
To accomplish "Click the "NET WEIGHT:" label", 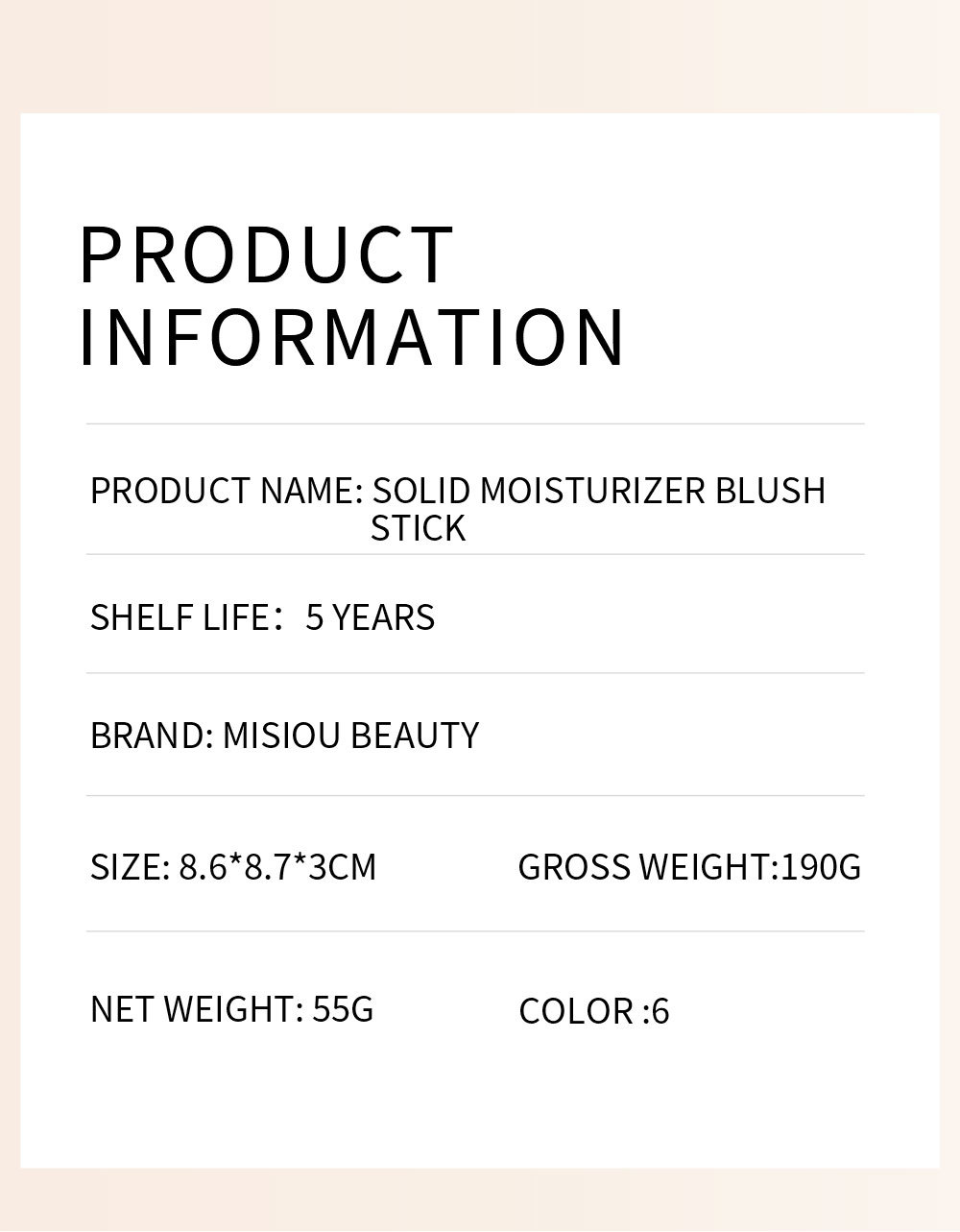I will click(197, 1009).
